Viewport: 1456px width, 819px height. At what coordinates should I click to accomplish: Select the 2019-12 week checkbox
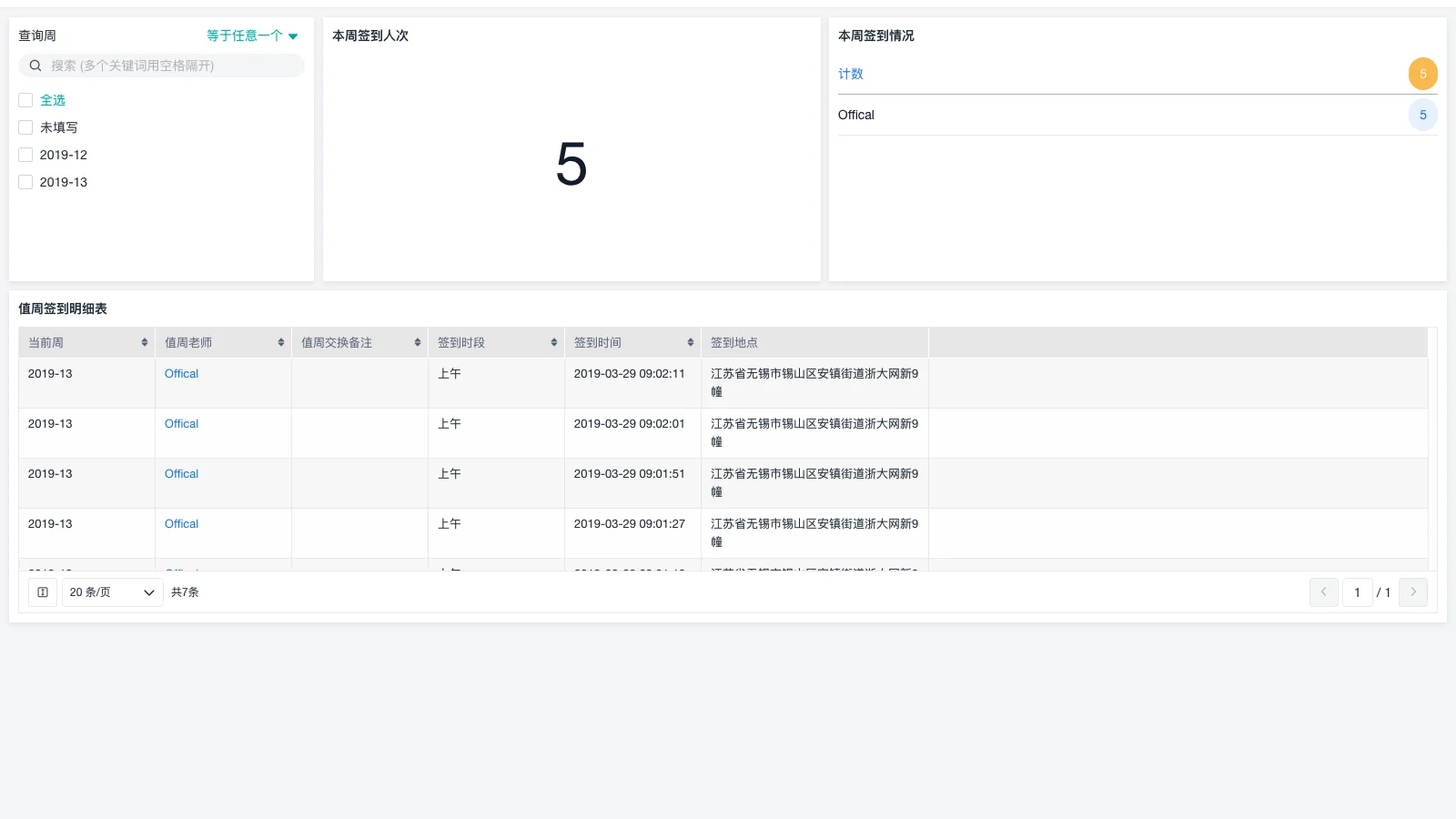click(x=25, y=155)
